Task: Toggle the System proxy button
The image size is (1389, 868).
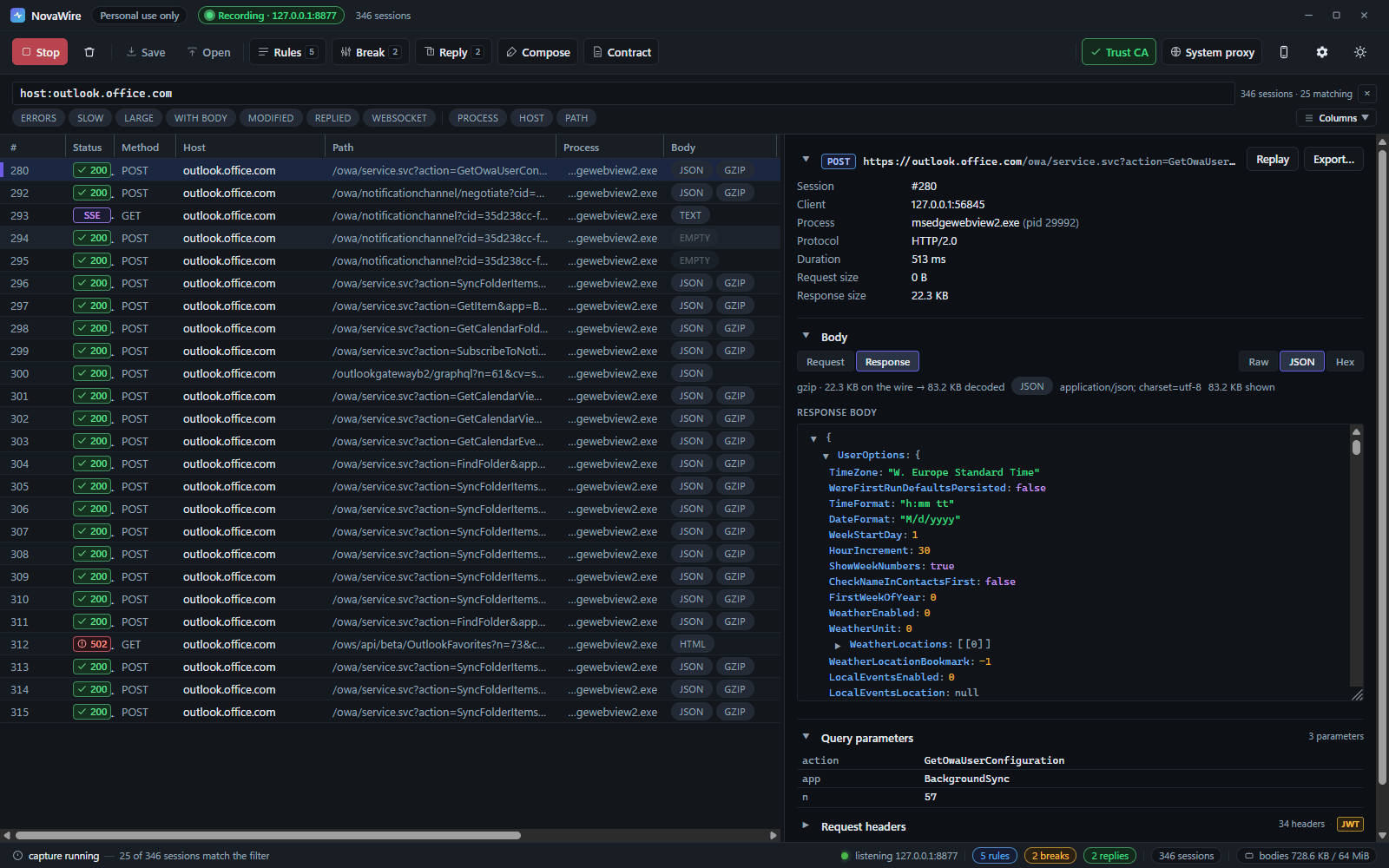Action: coord(1213,52)
